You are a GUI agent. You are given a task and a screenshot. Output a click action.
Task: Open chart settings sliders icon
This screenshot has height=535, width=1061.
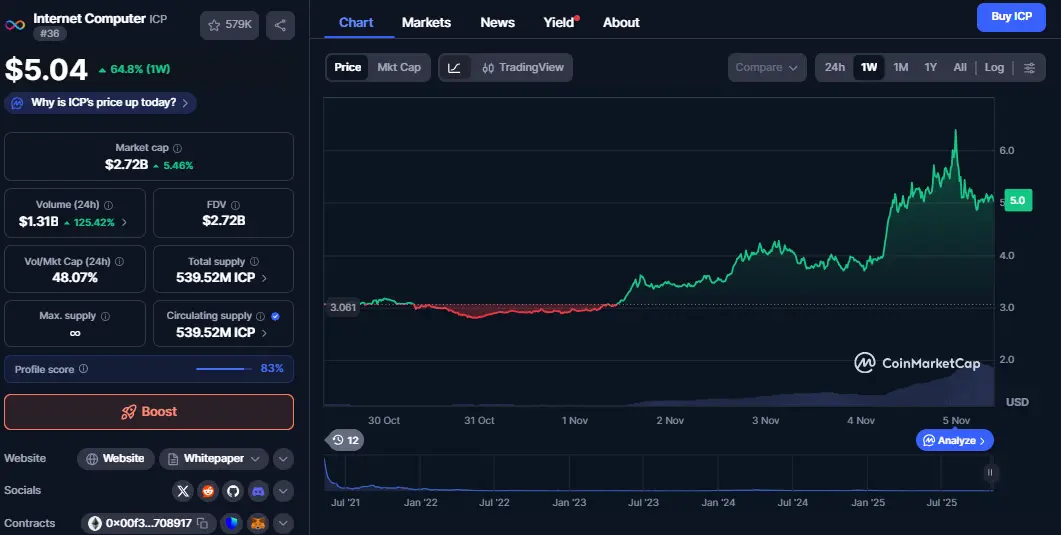(1030, 68)
